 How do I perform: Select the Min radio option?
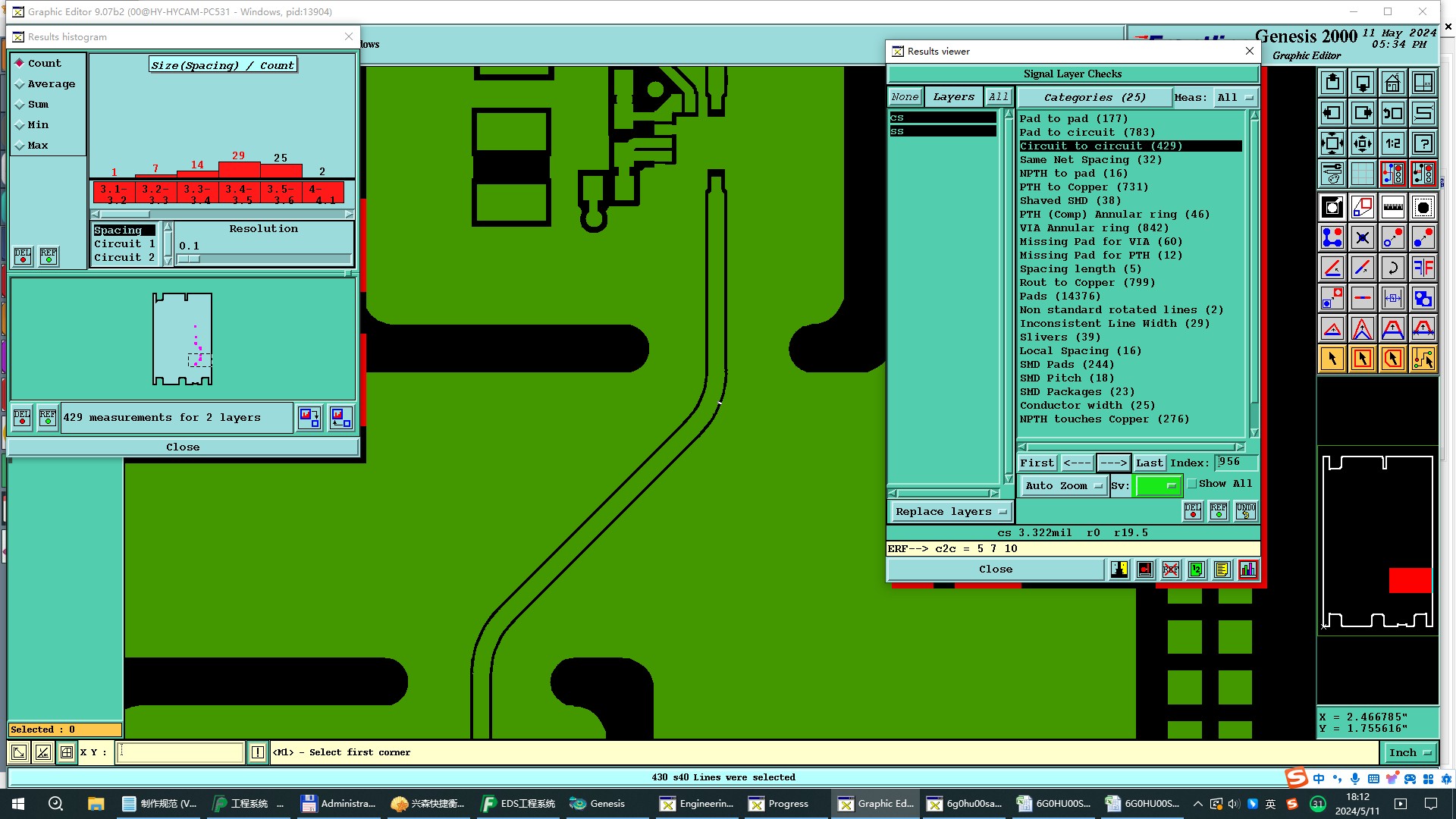(32, 124)
